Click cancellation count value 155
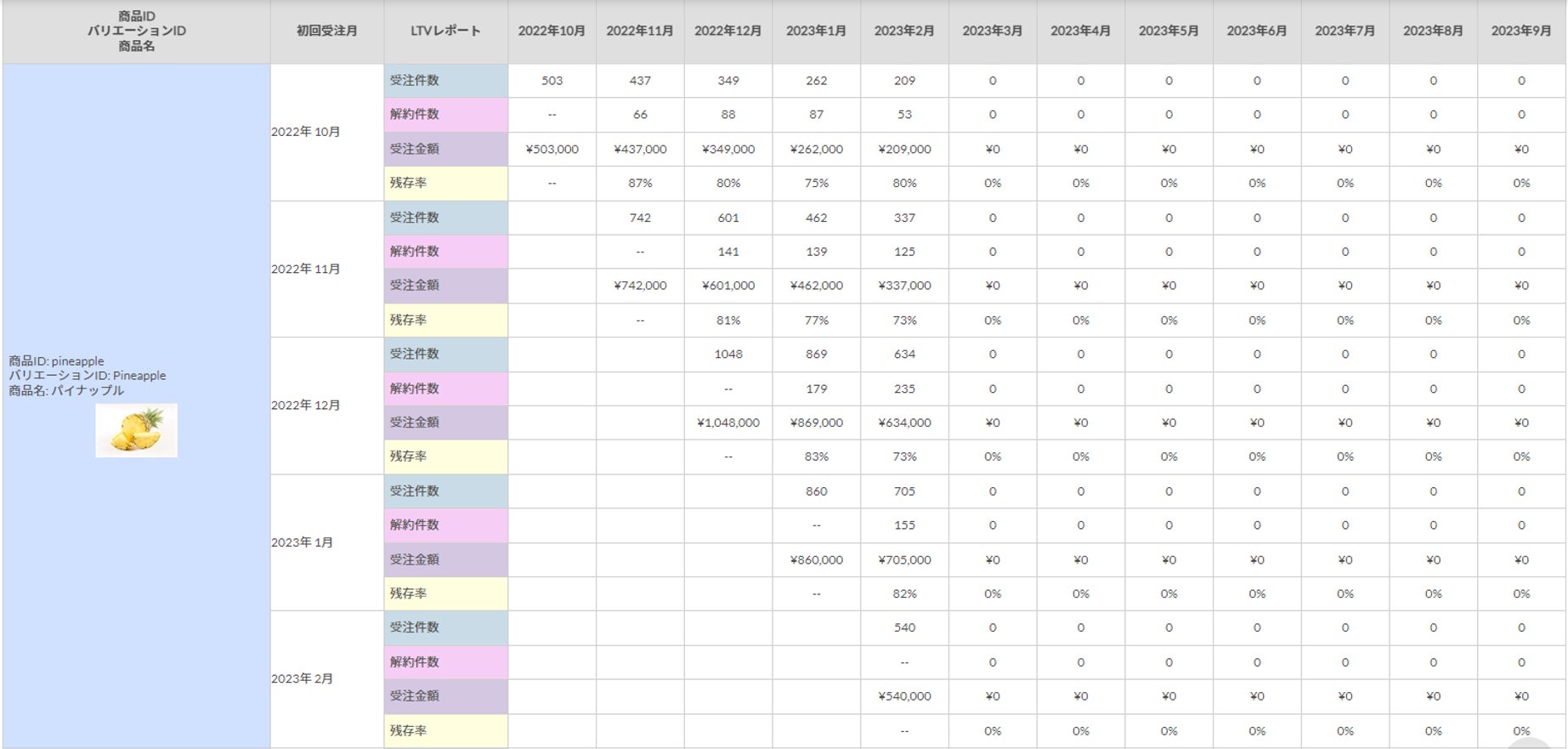Viewport: 1568px width, 749px height. tap(904, 525)
